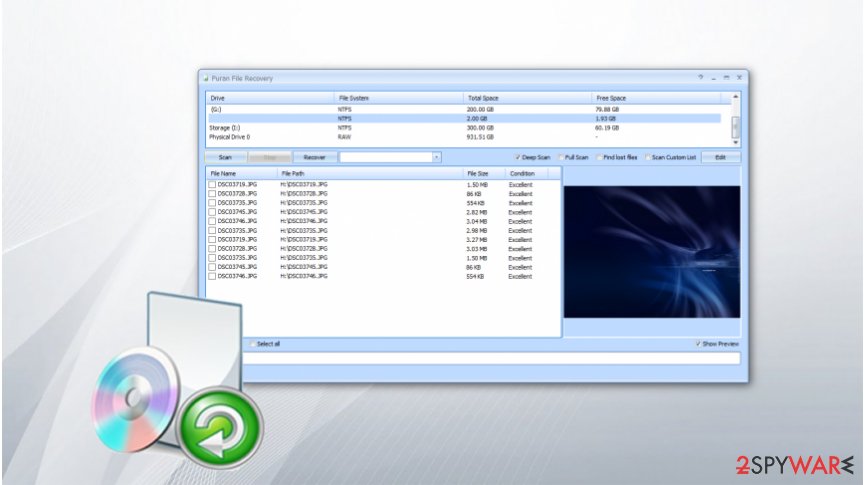Image resolution: width=865 pixels, height=485 pixels.
Task: Click the blue image preview thumbnail
Action: pyautogui.click(x=652, y=252)
